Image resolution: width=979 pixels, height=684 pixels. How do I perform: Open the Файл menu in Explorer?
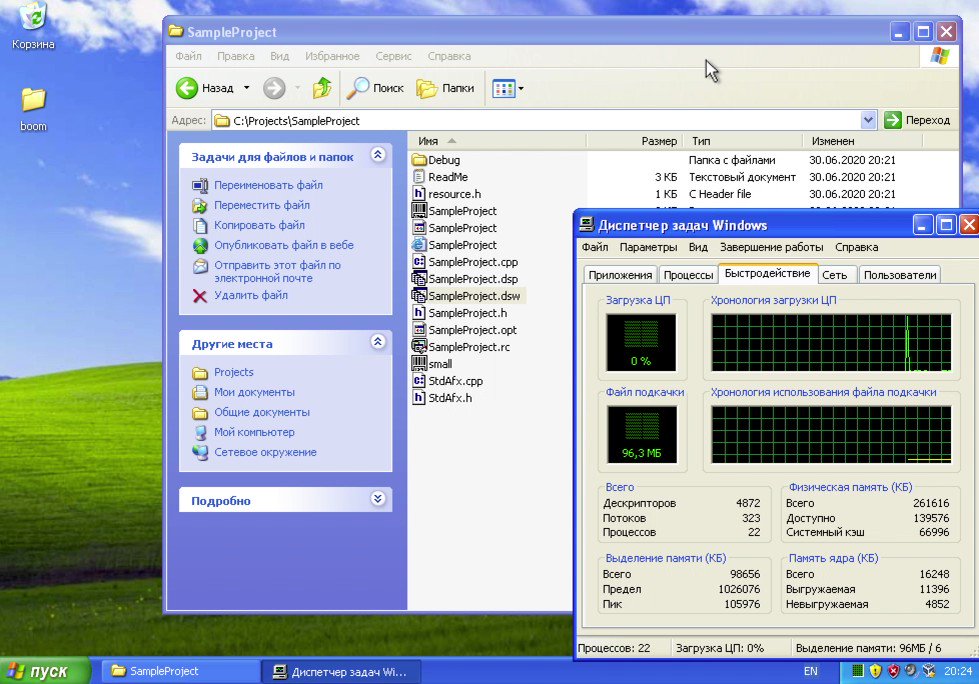click(188, 56)
